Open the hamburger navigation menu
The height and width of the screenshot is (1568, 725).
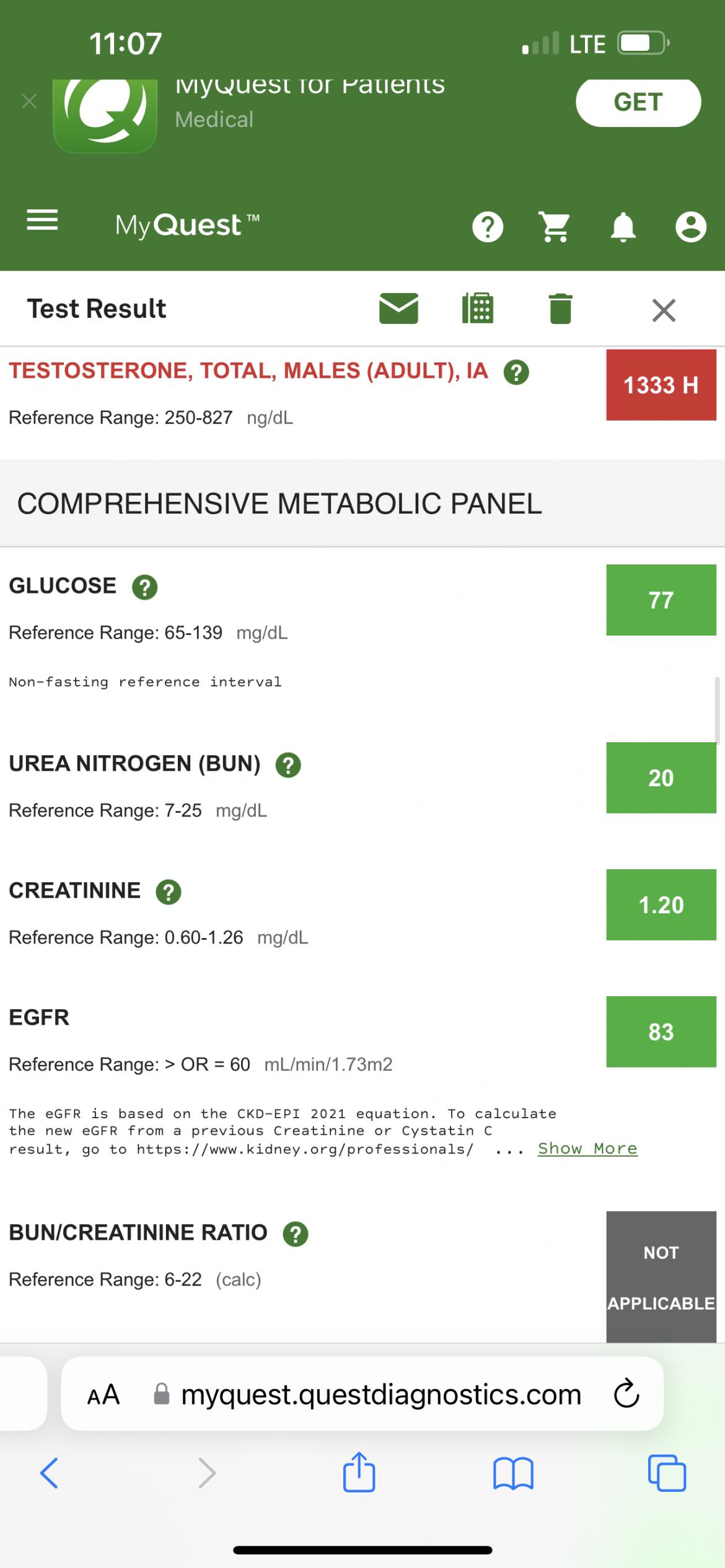click(42, 221)
